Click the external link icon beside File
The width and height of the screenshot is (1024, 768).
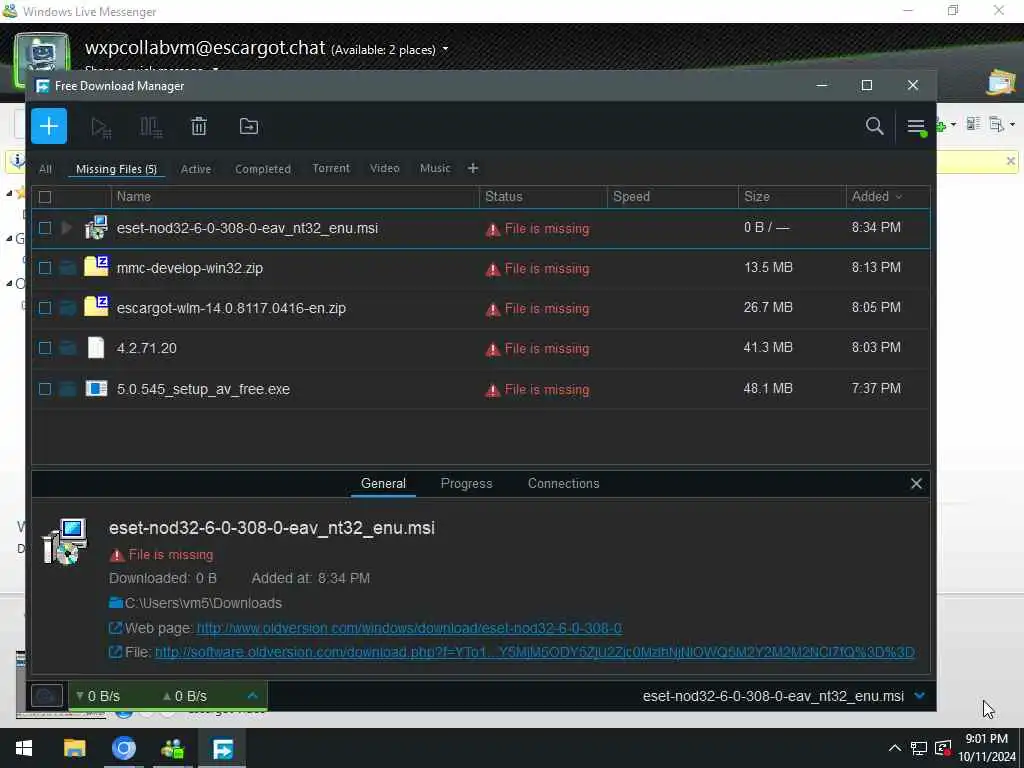click(x=116, y=652)
